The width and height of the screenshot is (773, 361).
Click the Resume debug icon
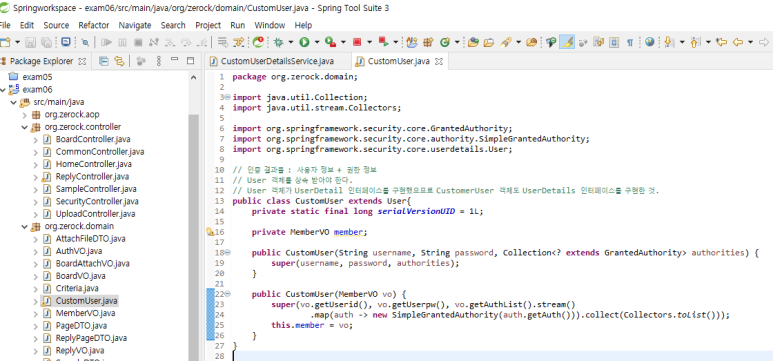click(106, 42)
